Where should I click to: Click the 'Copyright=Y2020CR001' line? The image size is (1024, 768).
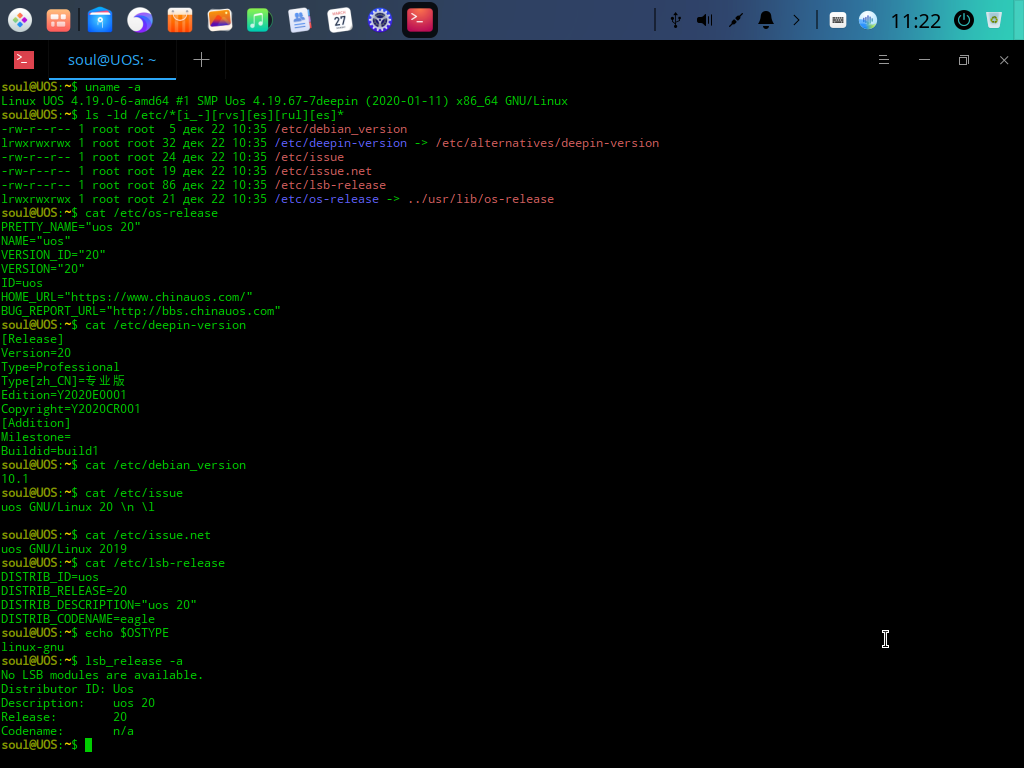[x=71, y=409]
